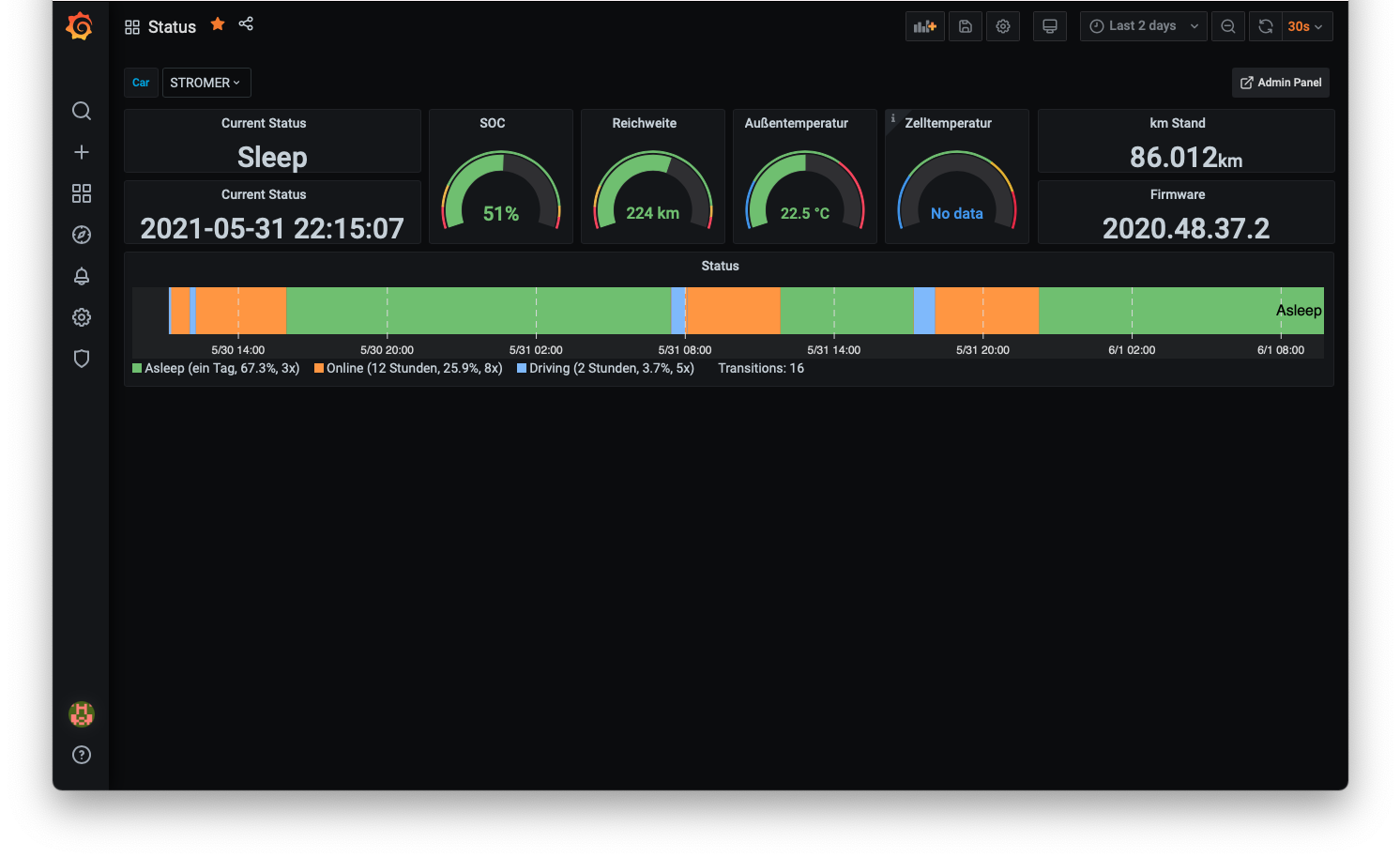Open the Dashboards grid icon in sidebar
1400x858 pixels.
[82, 193]
